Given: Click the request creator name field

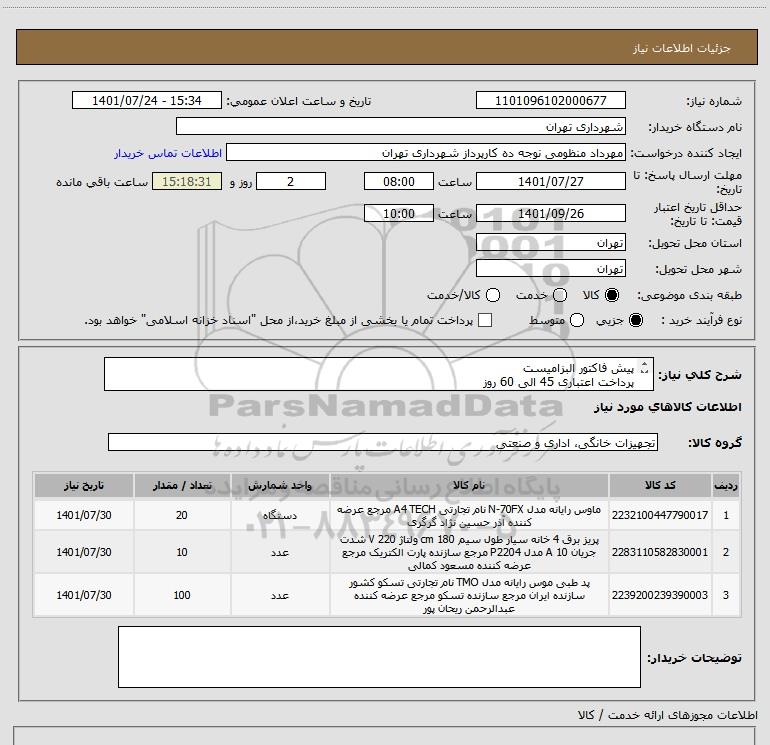Looking at the screenshot, I should click(x=426, y=153).
